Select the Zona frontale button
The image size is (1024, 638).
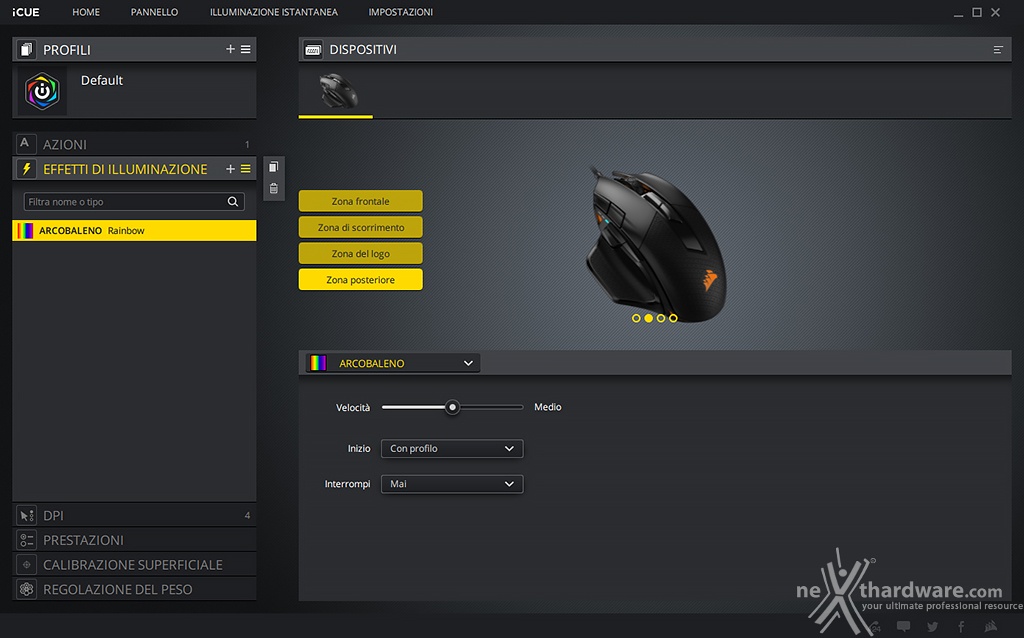click(360, 201)
